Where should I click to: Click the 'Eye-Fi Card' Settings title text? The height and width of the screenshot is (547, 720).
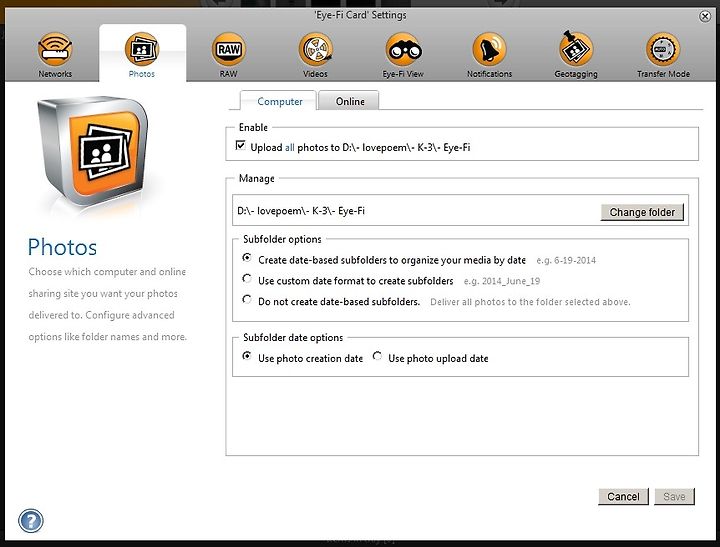[360, 15]
